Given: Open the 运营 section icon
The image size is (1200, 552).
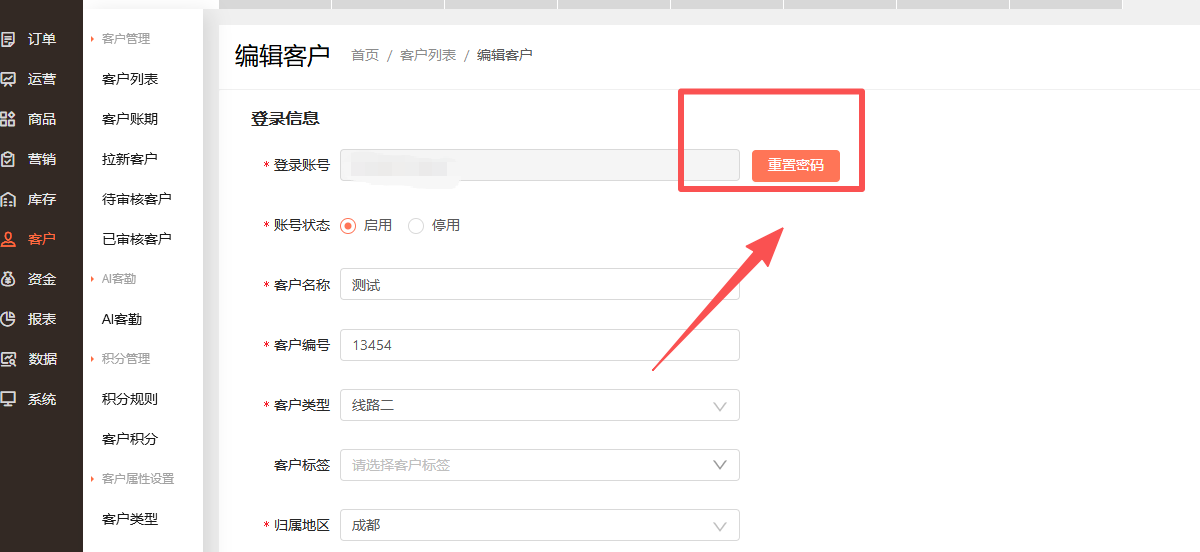Looking at the screenshot, I should pos(8,79).
